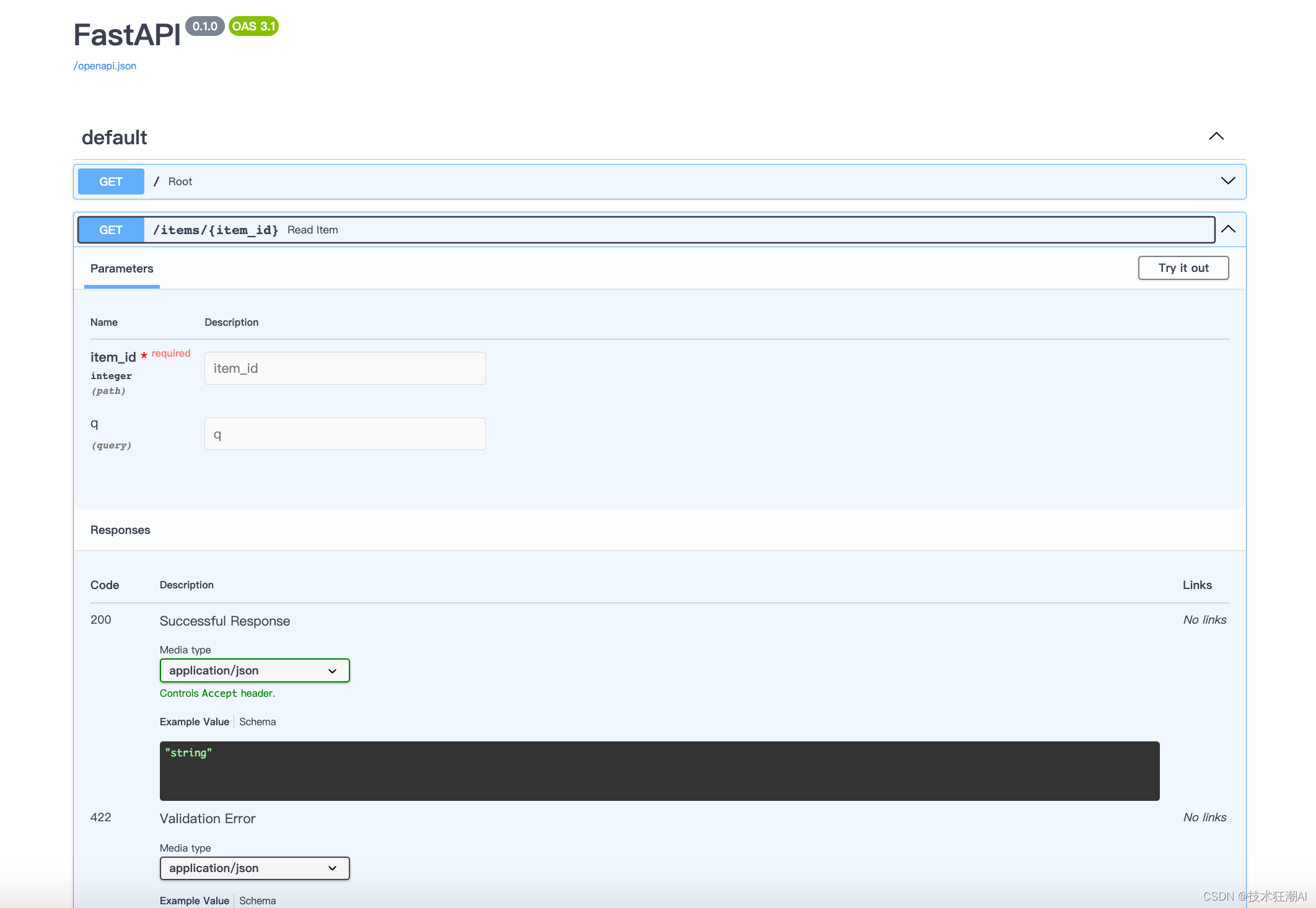Switch to Schema tab under 200 response
The height and width of the screenshot is (908, 1316).
click(257, 722)
